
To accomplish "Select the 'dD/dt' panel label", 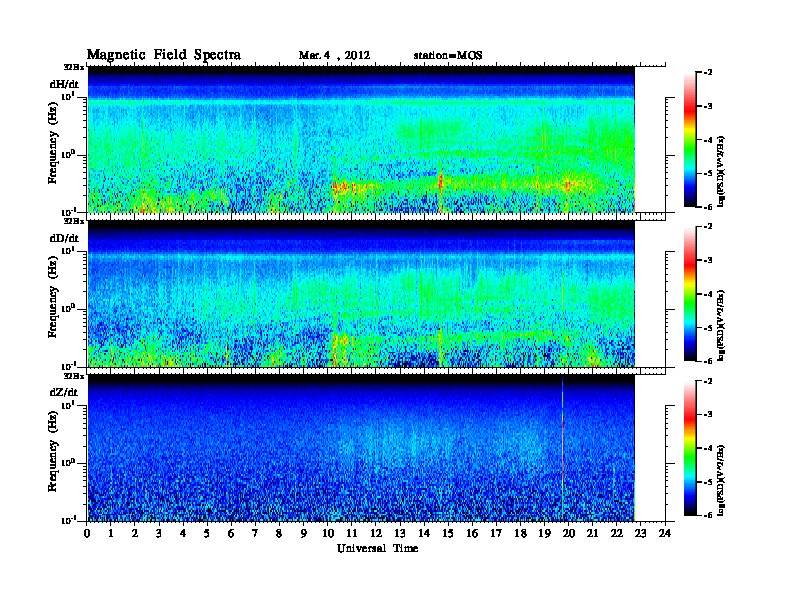I will point(64,238).
